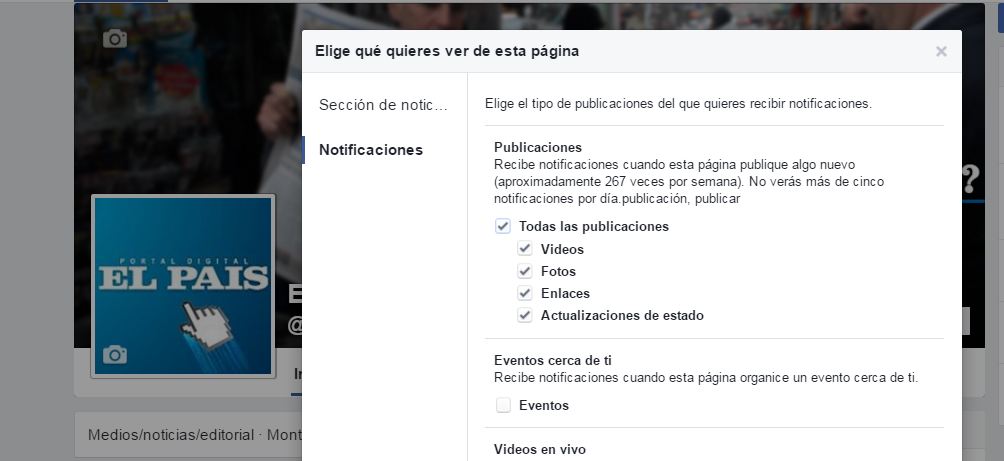Open the Sección de noticias tab
Viewport: 1004px width, 461px height.
(x=383, y=105)
